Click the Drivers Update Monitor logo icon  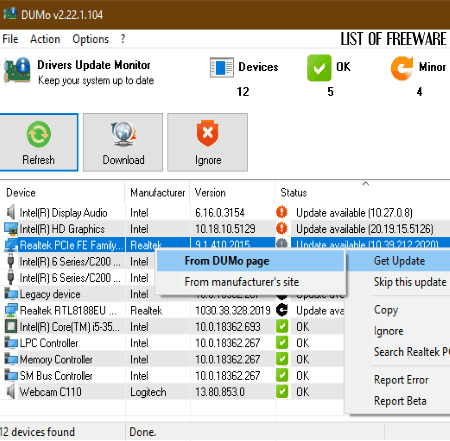tap(17, 70)
